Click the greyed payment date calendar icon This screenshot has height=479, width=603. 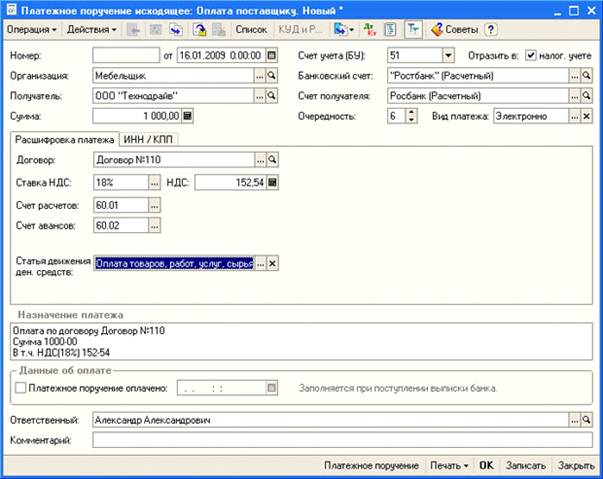point(272,388)
